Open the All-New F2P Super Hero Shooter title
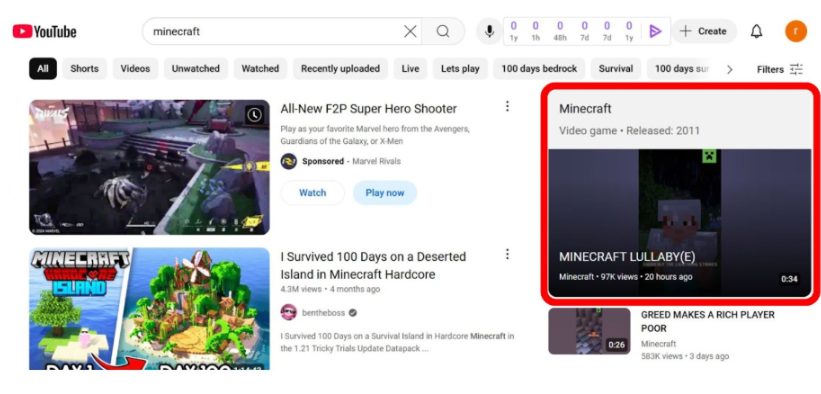 coord(369,108)
